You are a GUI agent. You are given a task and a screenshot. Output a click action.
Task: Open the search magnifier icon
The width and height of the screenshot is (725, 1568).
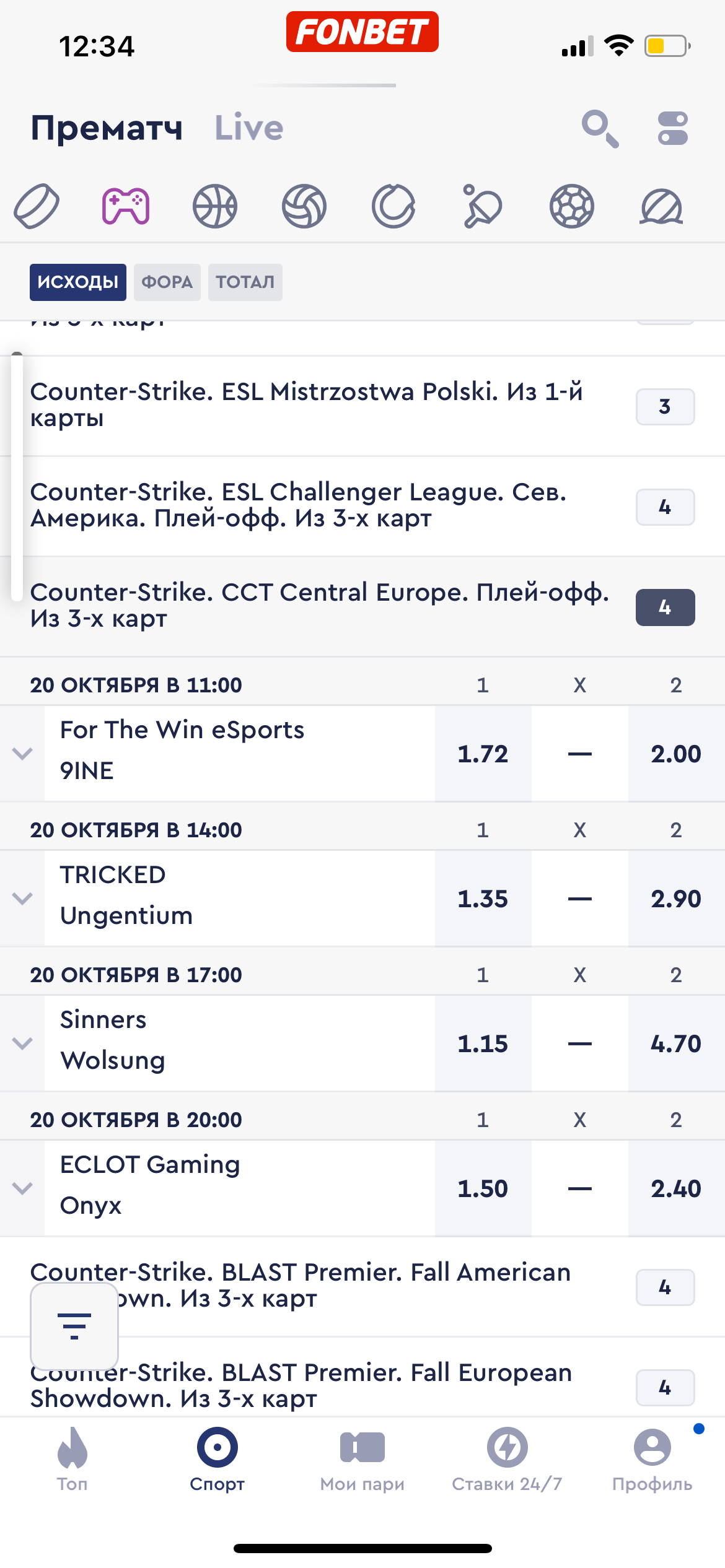tap(599, 128)
